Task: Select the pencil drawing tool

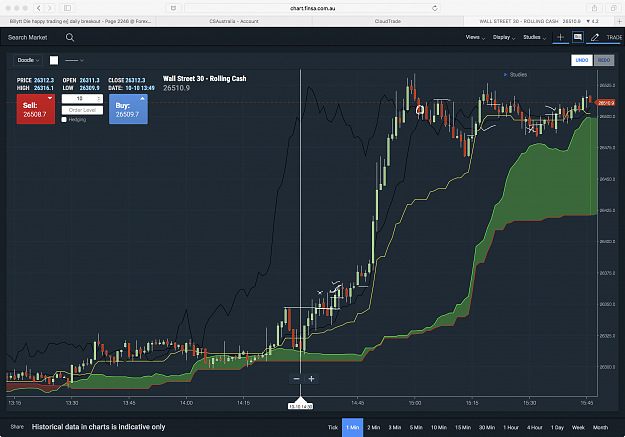Action: pos(595,37)
